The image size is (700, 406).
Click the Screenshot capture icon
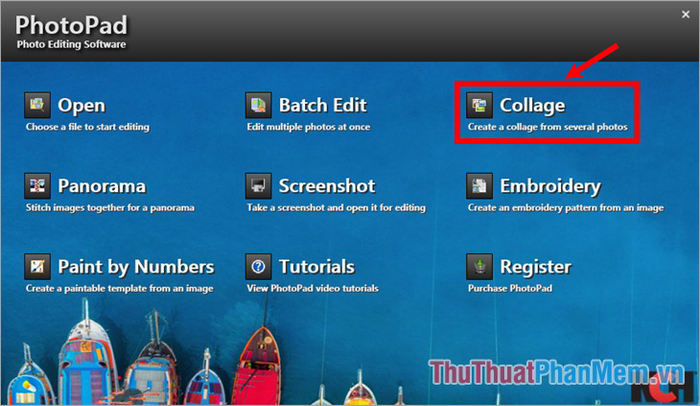point(258,186)
